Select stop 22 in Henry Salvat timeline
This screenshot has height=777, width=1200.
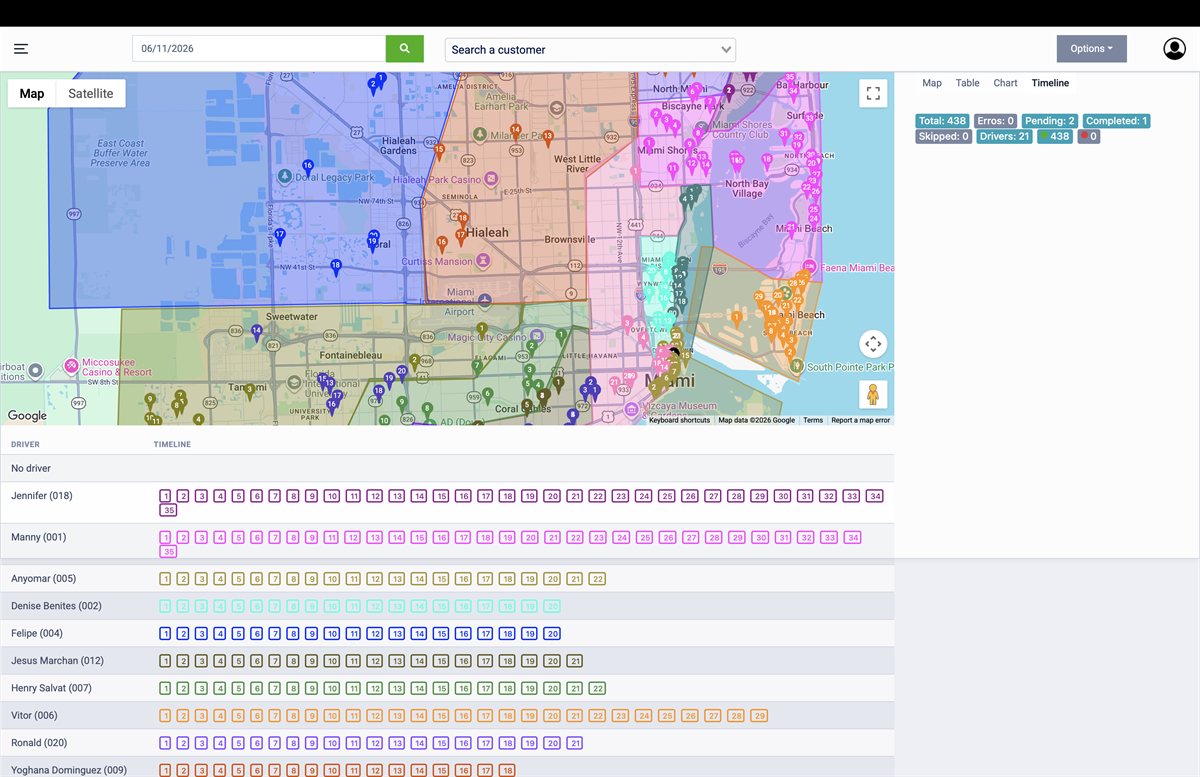point(597,688)
